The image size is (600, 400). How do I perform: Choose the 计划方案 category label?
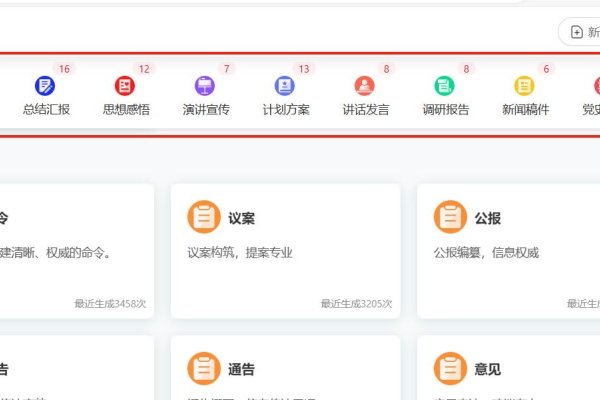point(286,110)
